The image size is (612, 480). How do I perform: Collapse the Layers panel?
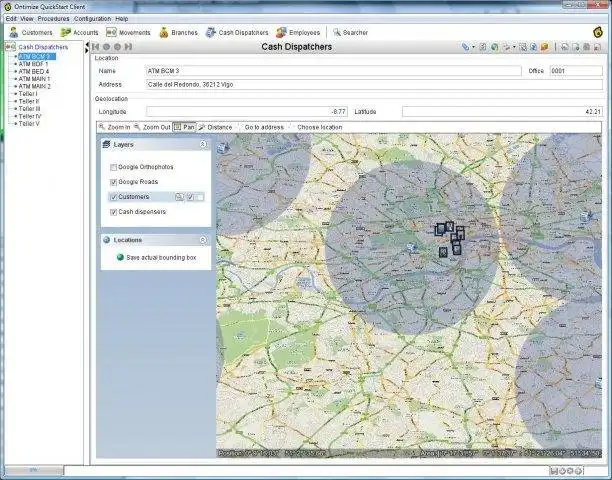[x=203, y=144]
